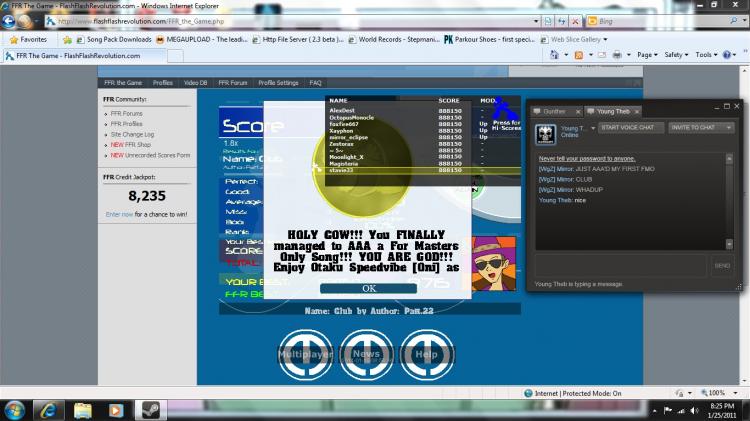Click Steam icon in the taskbar
750x421 pixels.
click(x=150, y=410)
